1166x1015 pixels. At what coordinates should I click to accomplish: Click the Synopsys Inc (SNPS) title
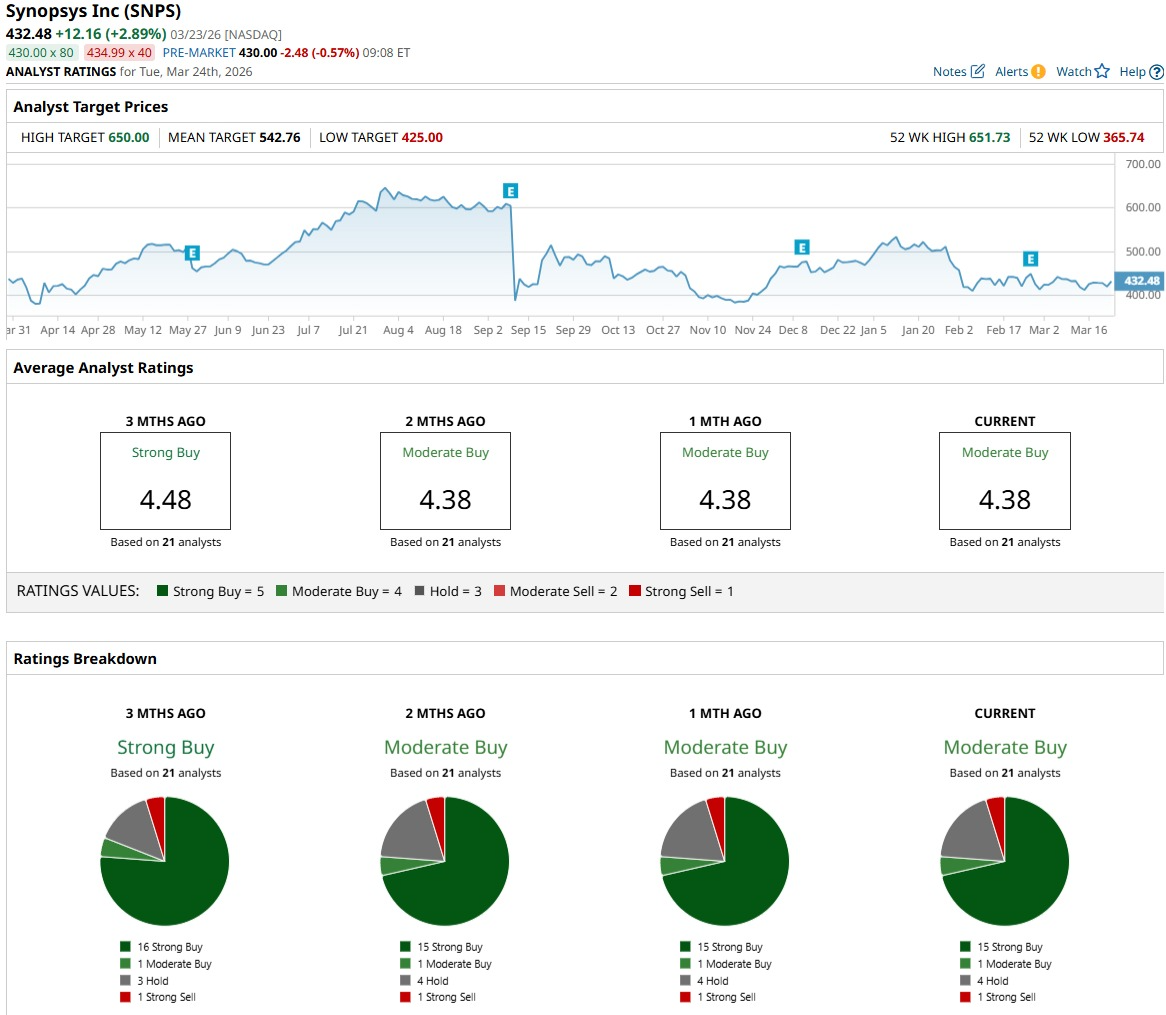point(94,11)
